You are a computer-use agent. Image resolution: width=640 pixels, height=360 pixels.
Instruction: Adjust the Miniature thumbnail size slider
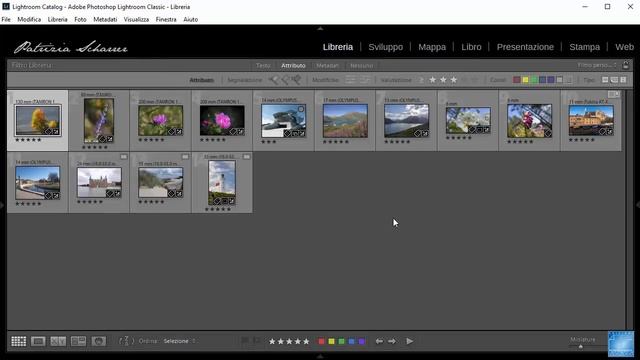point(581,347)
